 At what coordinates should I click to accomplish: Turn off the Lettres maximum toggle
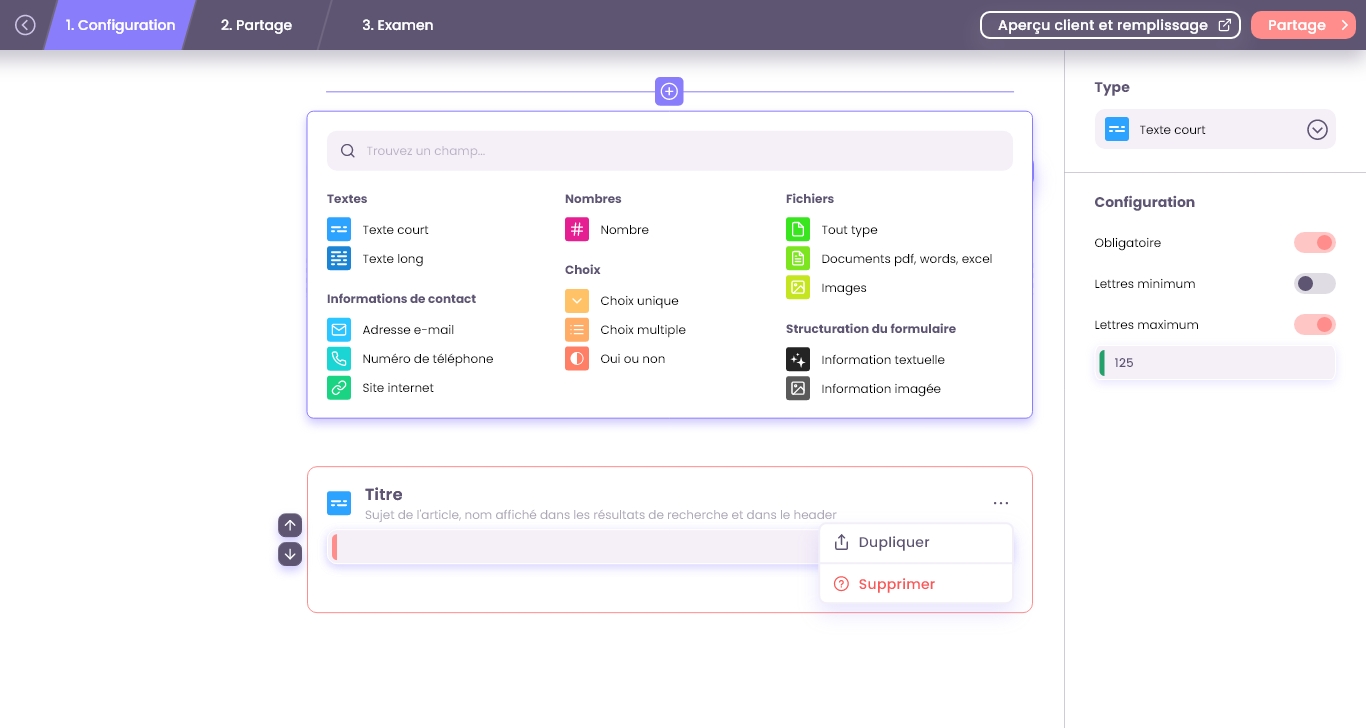pyautogui.click(x=1314, y=325)
